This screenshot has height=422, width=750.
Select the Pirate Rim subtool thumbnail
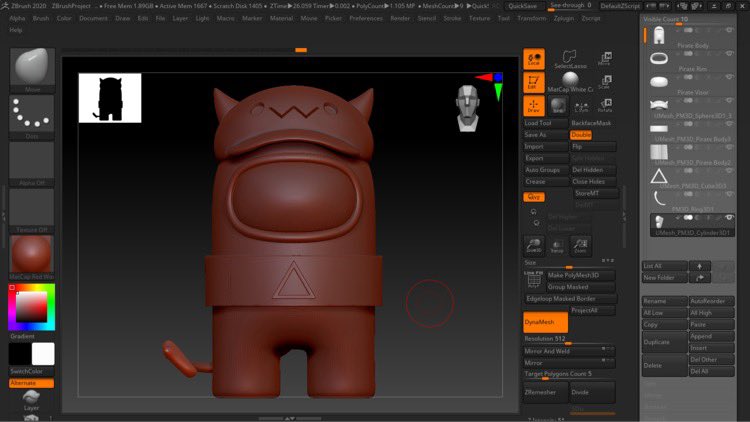(659, 59)
